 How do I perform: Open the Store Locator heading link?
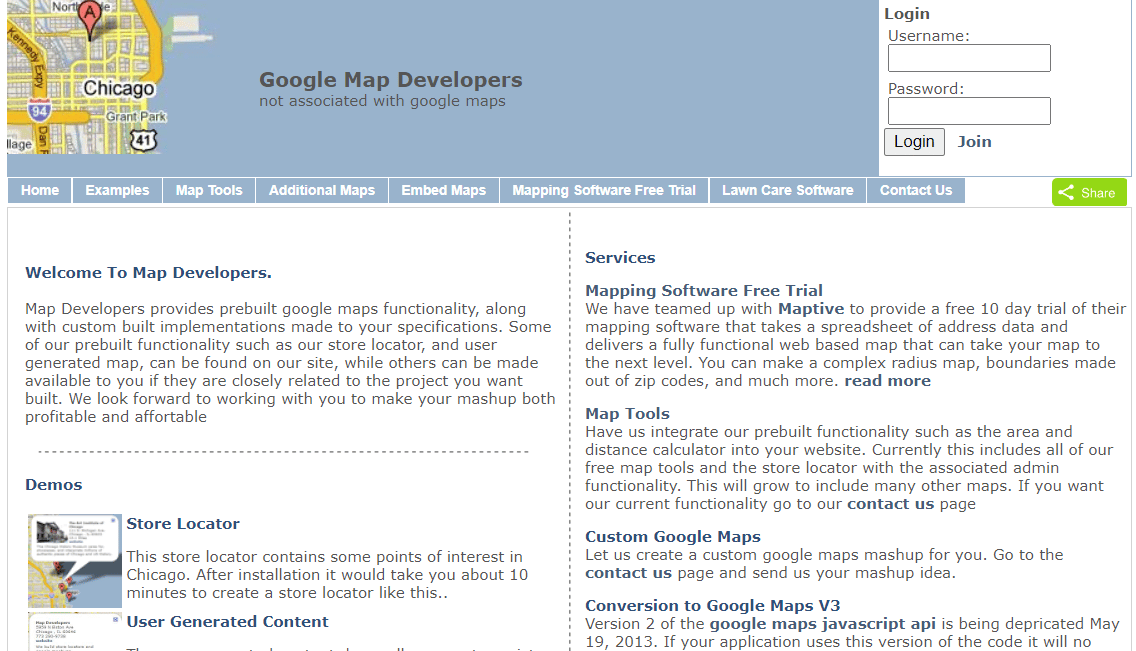(x=183, y=523)
